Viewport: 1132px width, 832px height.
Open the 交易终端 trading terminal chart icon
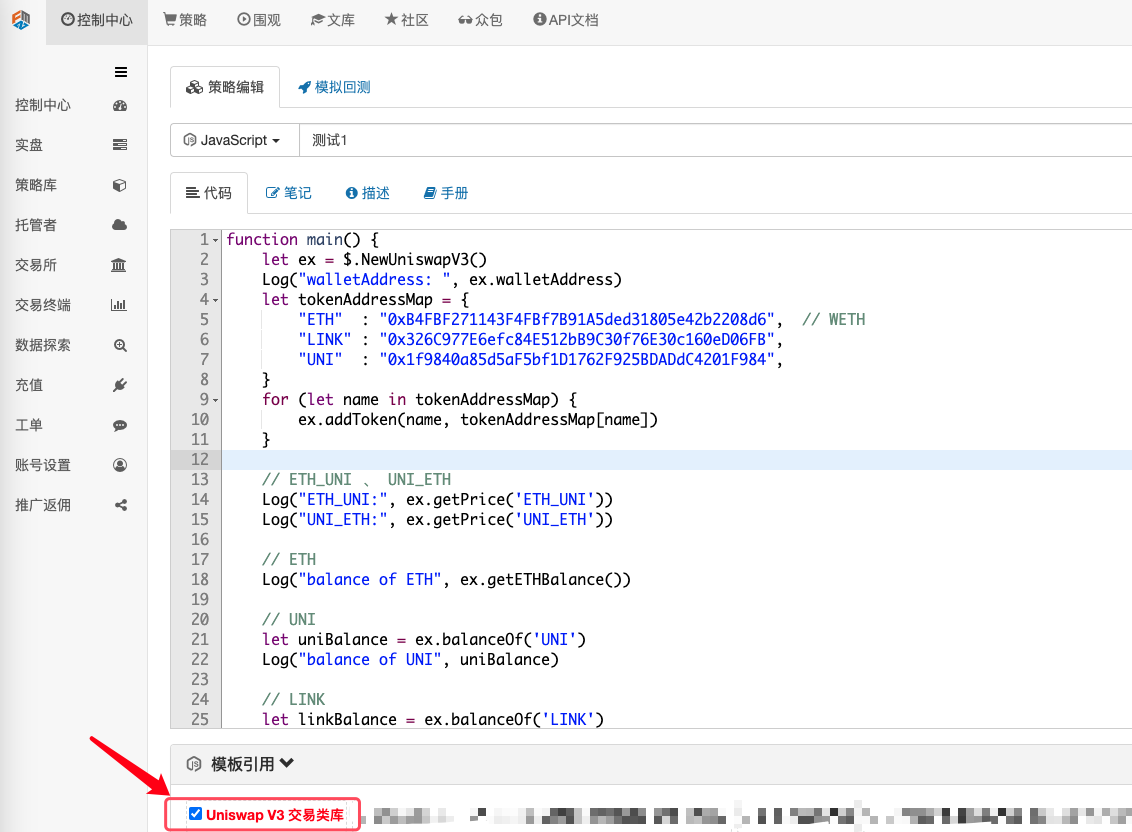click(x=119, y=304)
